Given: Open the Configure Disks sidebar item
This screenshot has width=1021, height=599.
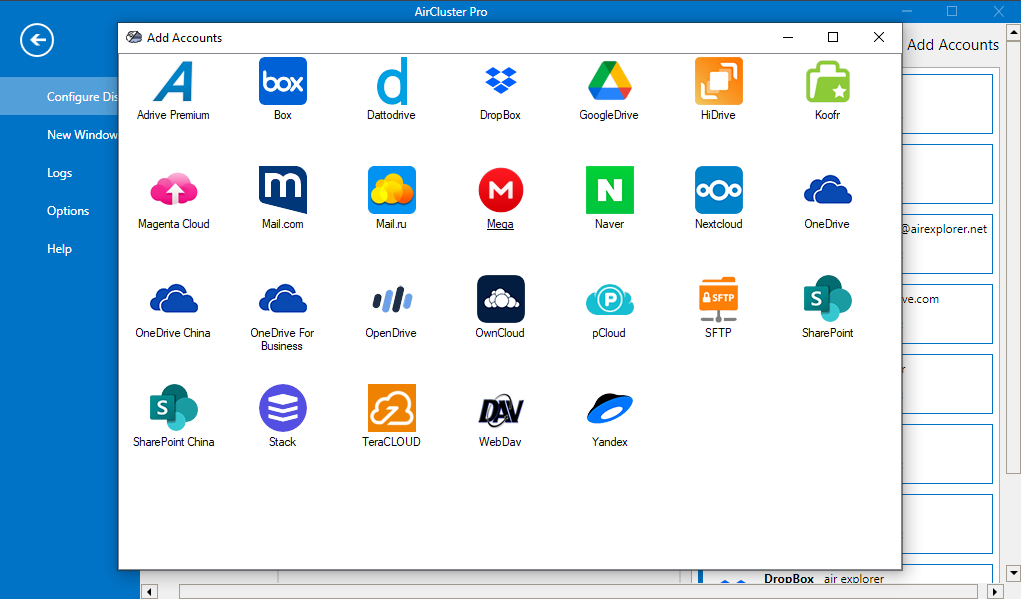Looking at the screenshot, I should (59, 96).
